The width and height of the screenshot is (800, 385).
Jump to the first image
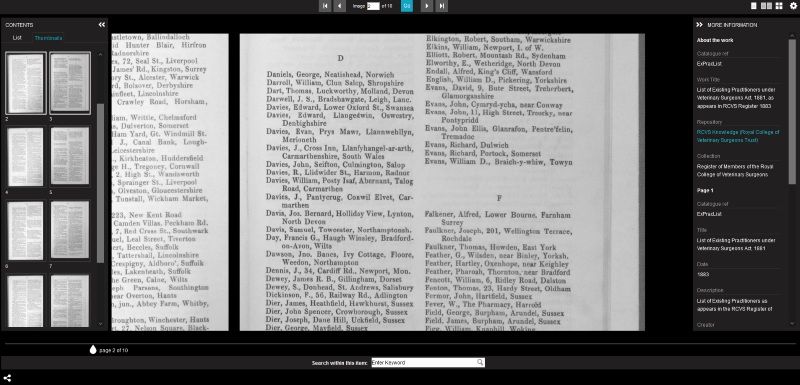click(324, 6)
